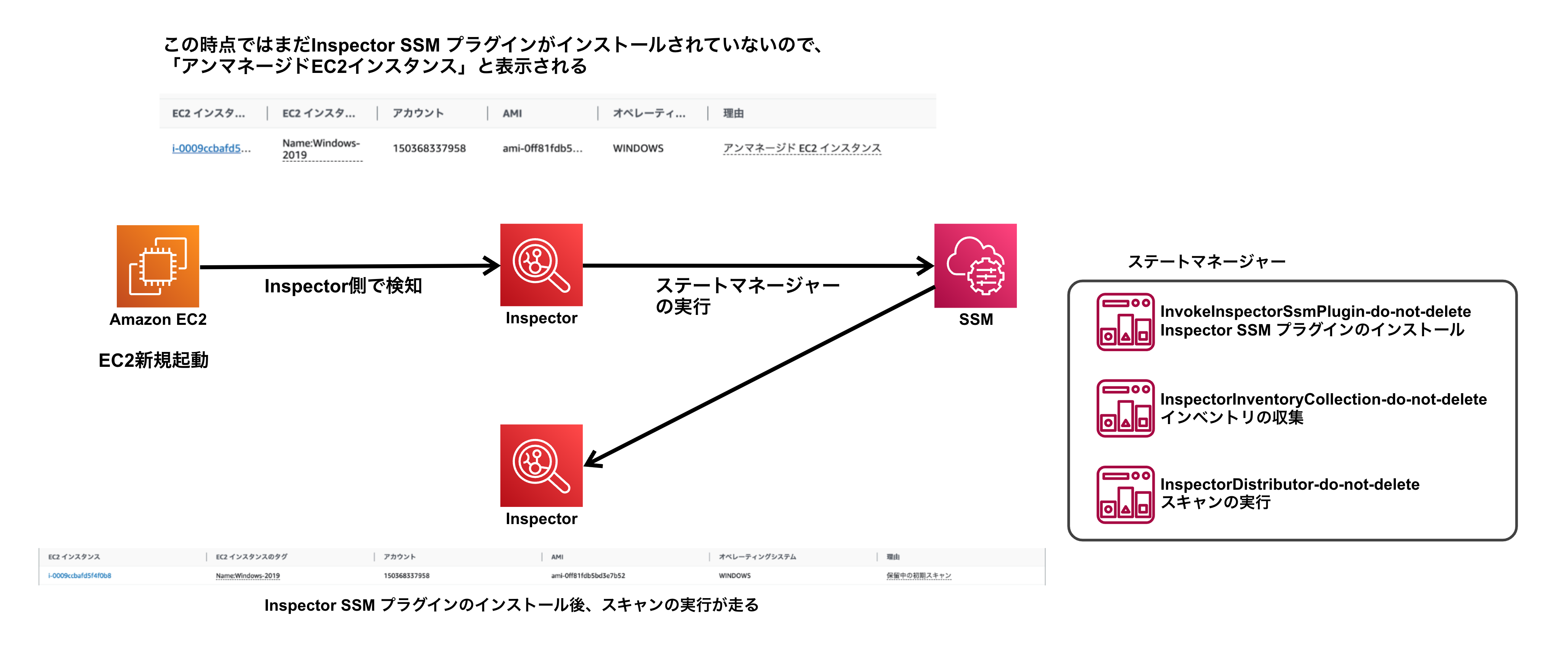Click account 150368337958 in top table

[429, 148]
